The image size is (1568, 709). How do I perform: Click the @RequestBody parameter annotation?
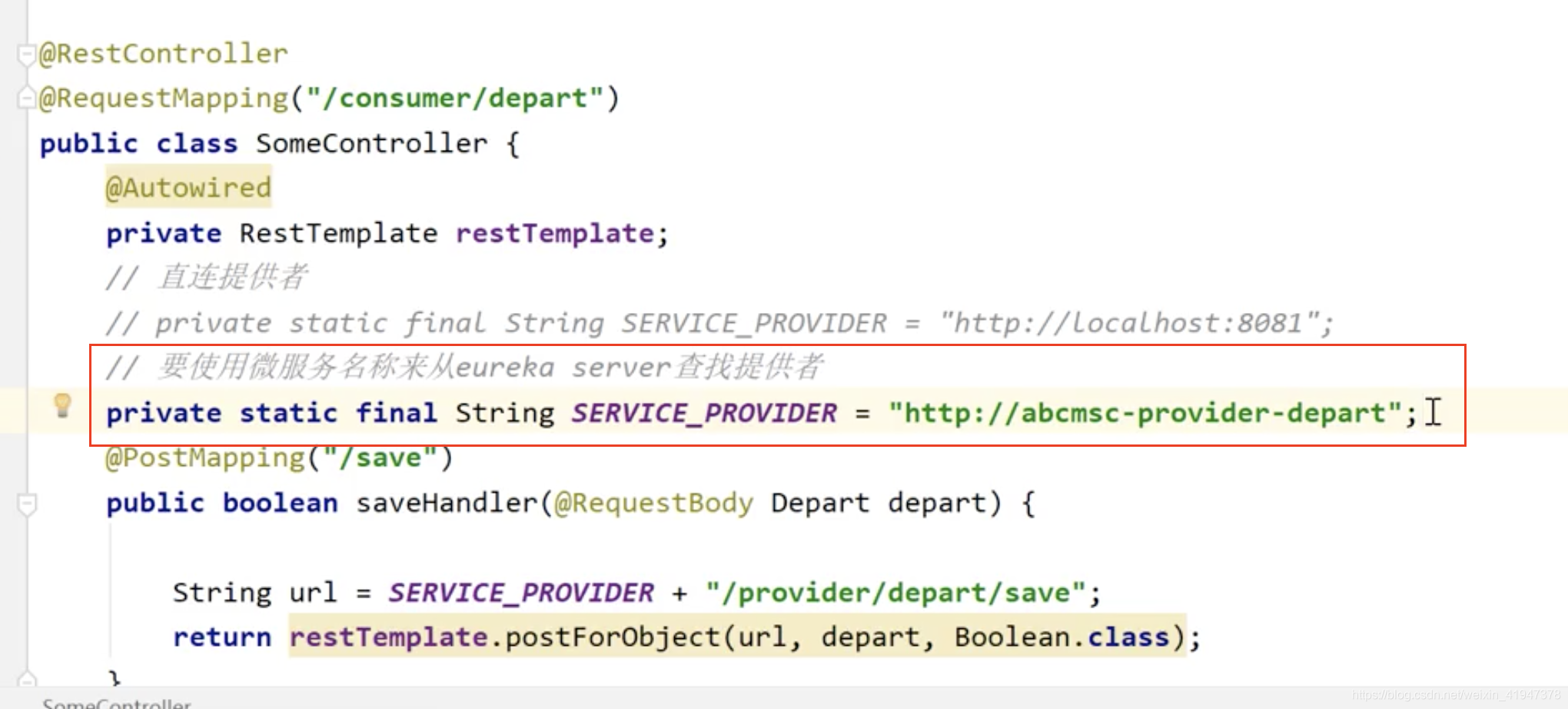point(654,503)
